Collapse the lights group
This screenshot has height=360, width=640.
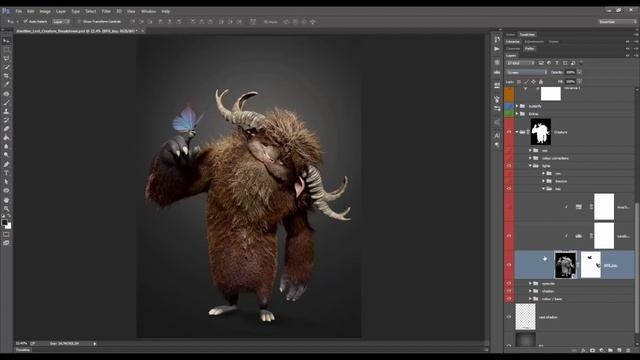[530, 166]
